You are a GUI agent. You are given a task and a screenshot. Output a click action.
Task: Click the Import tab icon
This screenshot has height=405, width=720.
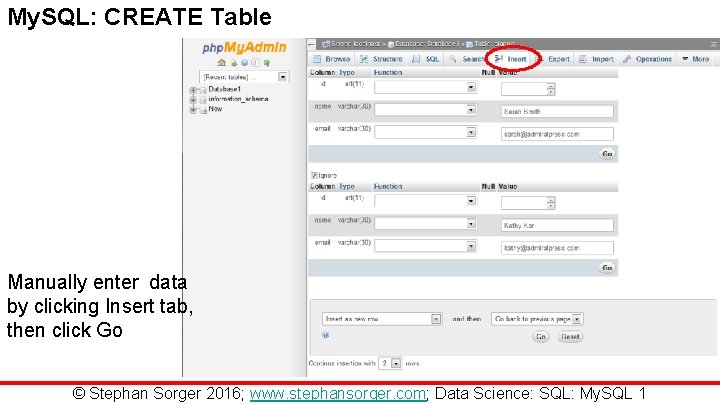tap(583, 59)
